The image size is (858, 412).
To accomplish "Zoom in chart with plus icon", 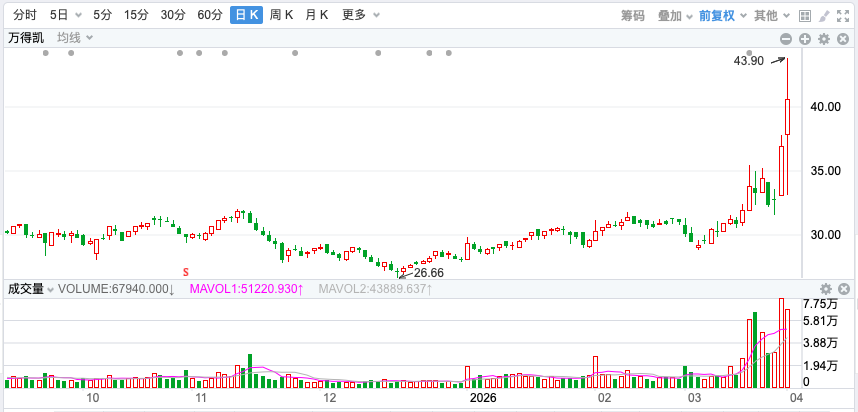I will click(x=805, y=38).
